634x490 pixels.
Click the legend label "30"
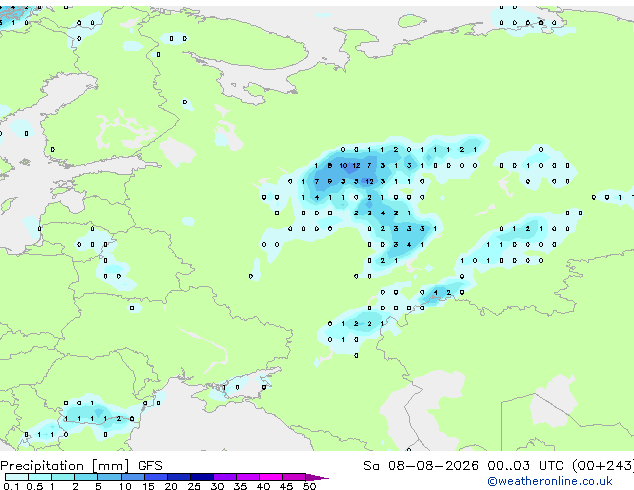[217, 486]
